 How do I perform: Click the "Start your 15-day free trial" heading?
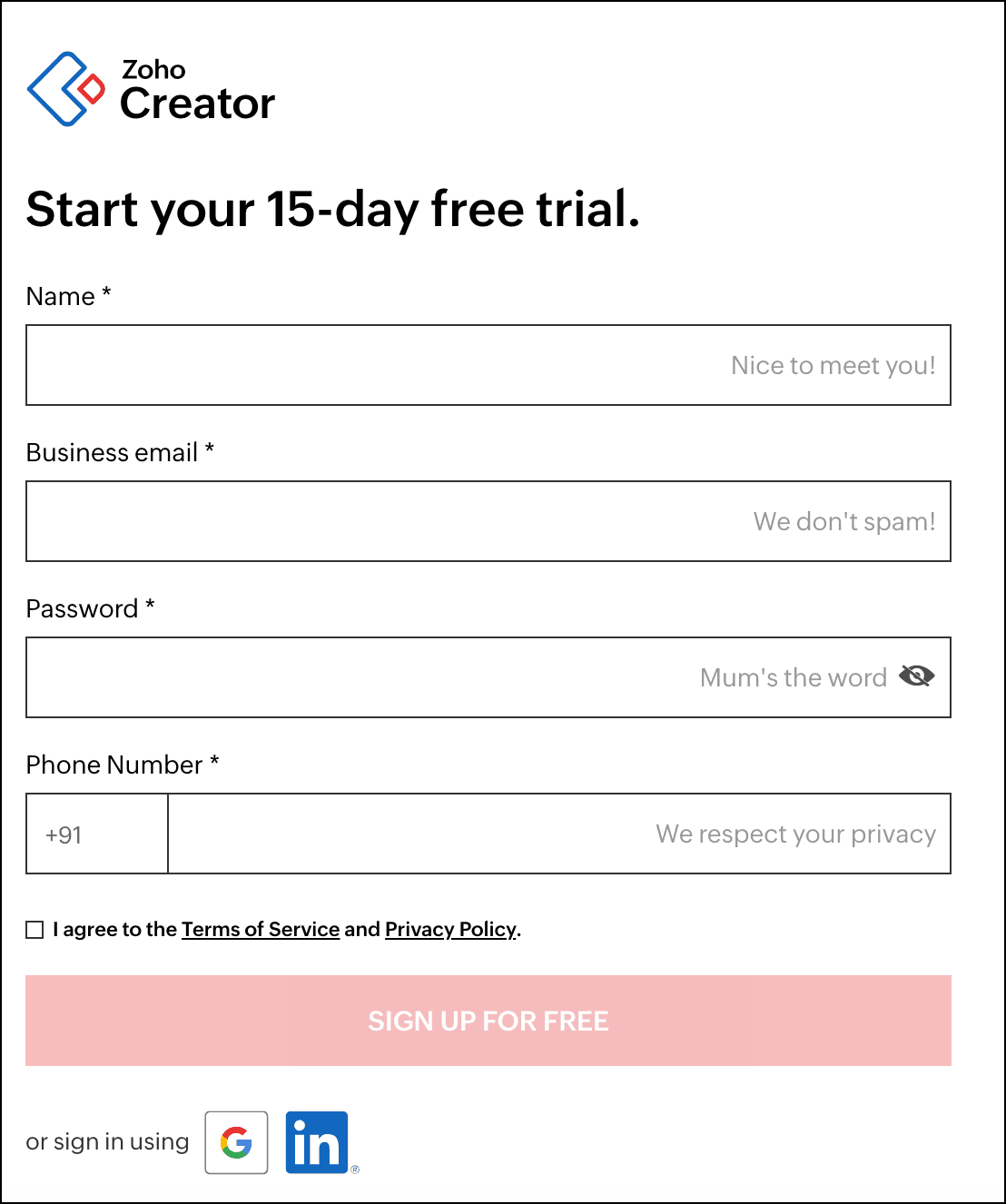(x=333, y=209)
